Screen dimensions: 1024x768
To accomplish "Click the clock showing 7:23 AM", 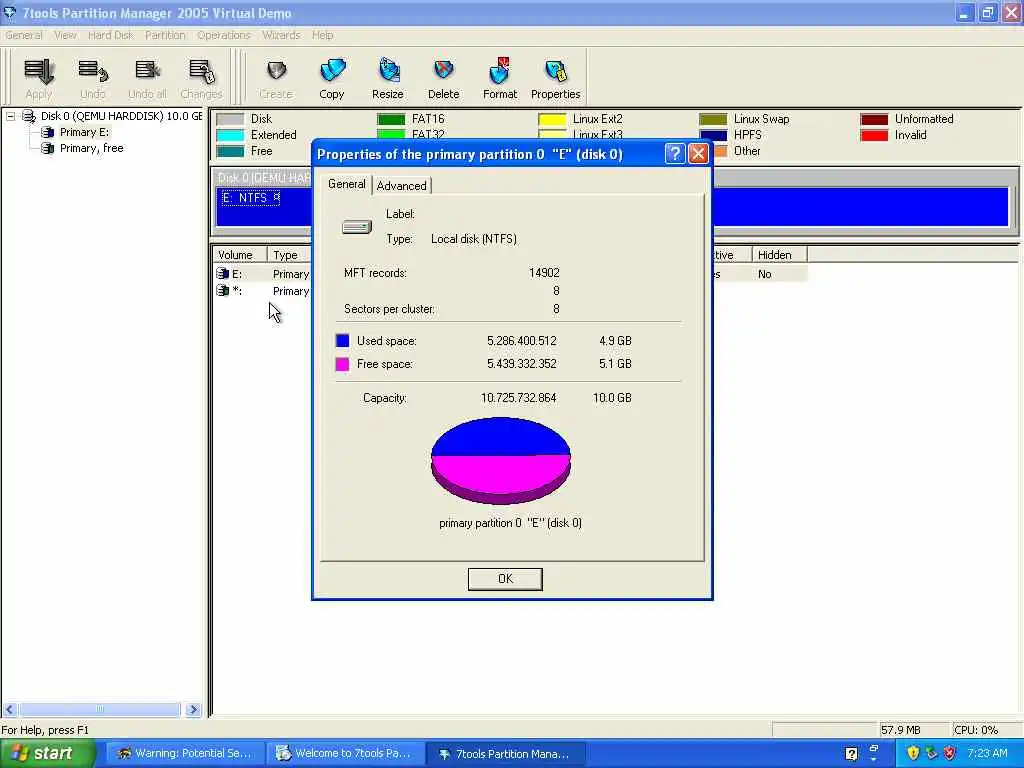I will [x=987, y=754].
